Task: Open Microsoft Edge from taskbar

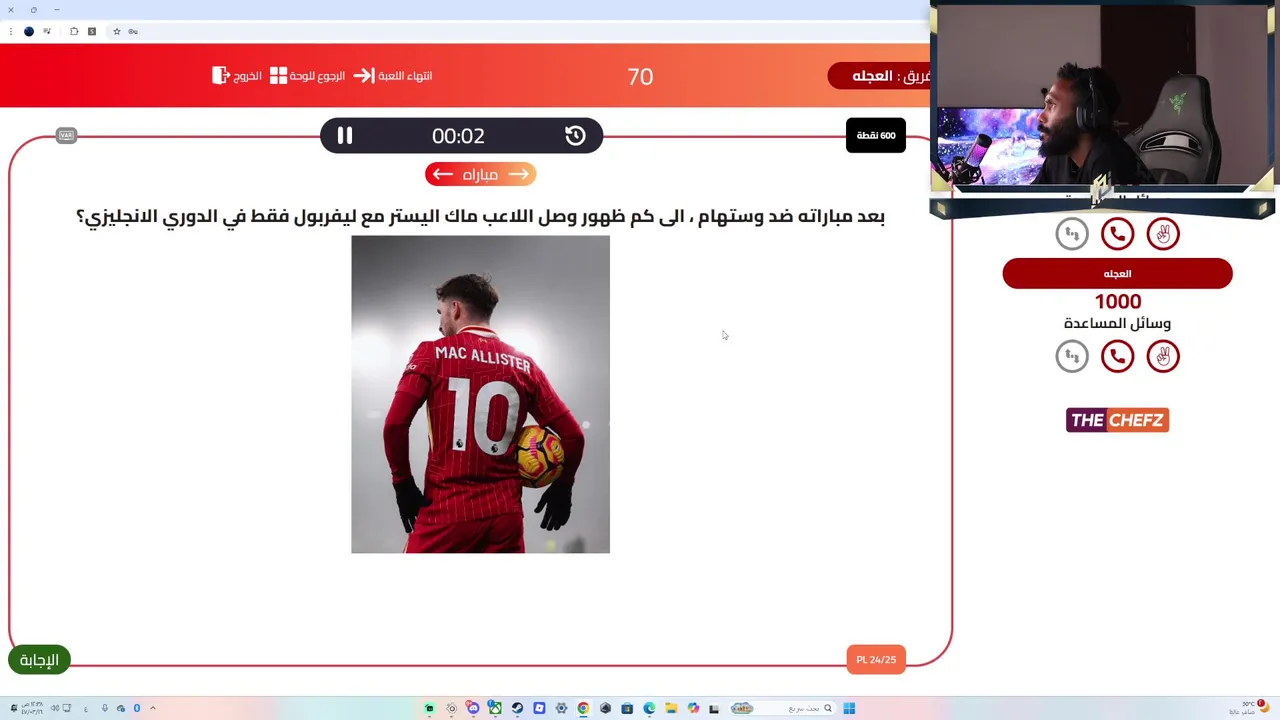Action: pyautogui.click(x=649, y=708)
